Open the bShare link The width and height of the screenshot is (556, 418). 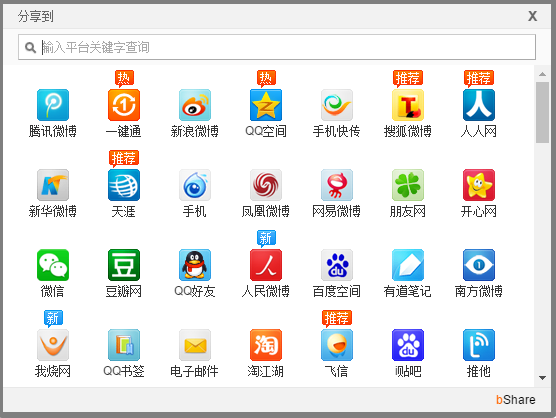516,400
